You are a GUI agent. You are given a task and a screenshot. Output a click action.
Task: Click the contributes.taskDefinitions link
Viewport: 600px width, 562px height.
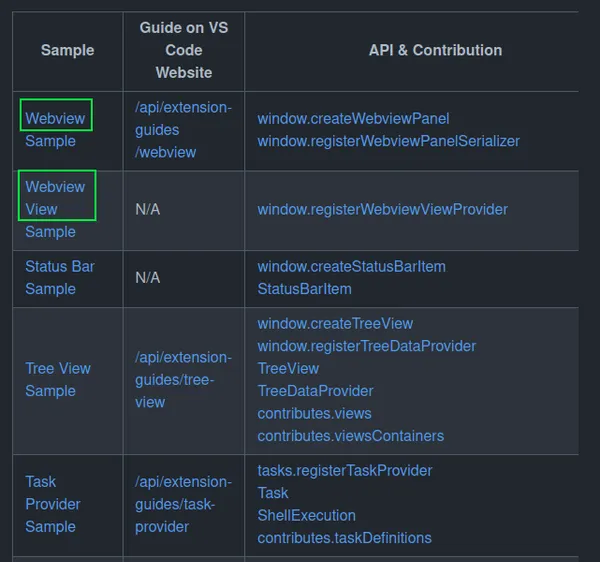(x=344, y=538)
